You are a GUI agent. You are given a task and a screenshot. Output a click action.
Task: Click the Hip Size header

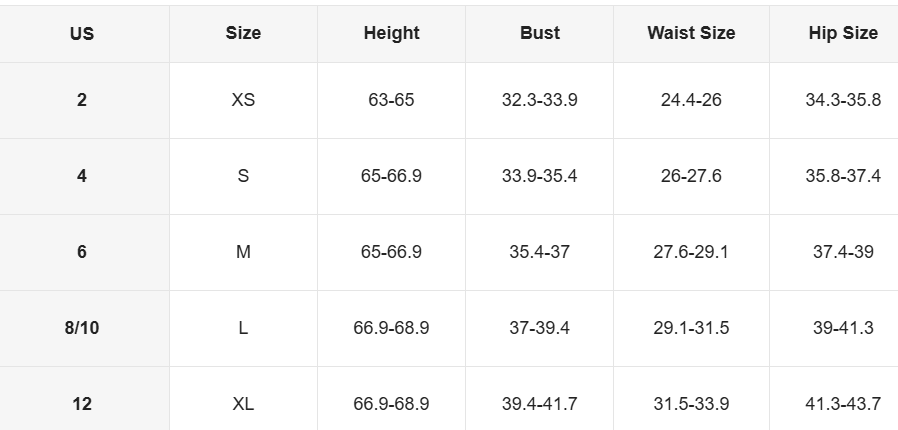[843, 33]
